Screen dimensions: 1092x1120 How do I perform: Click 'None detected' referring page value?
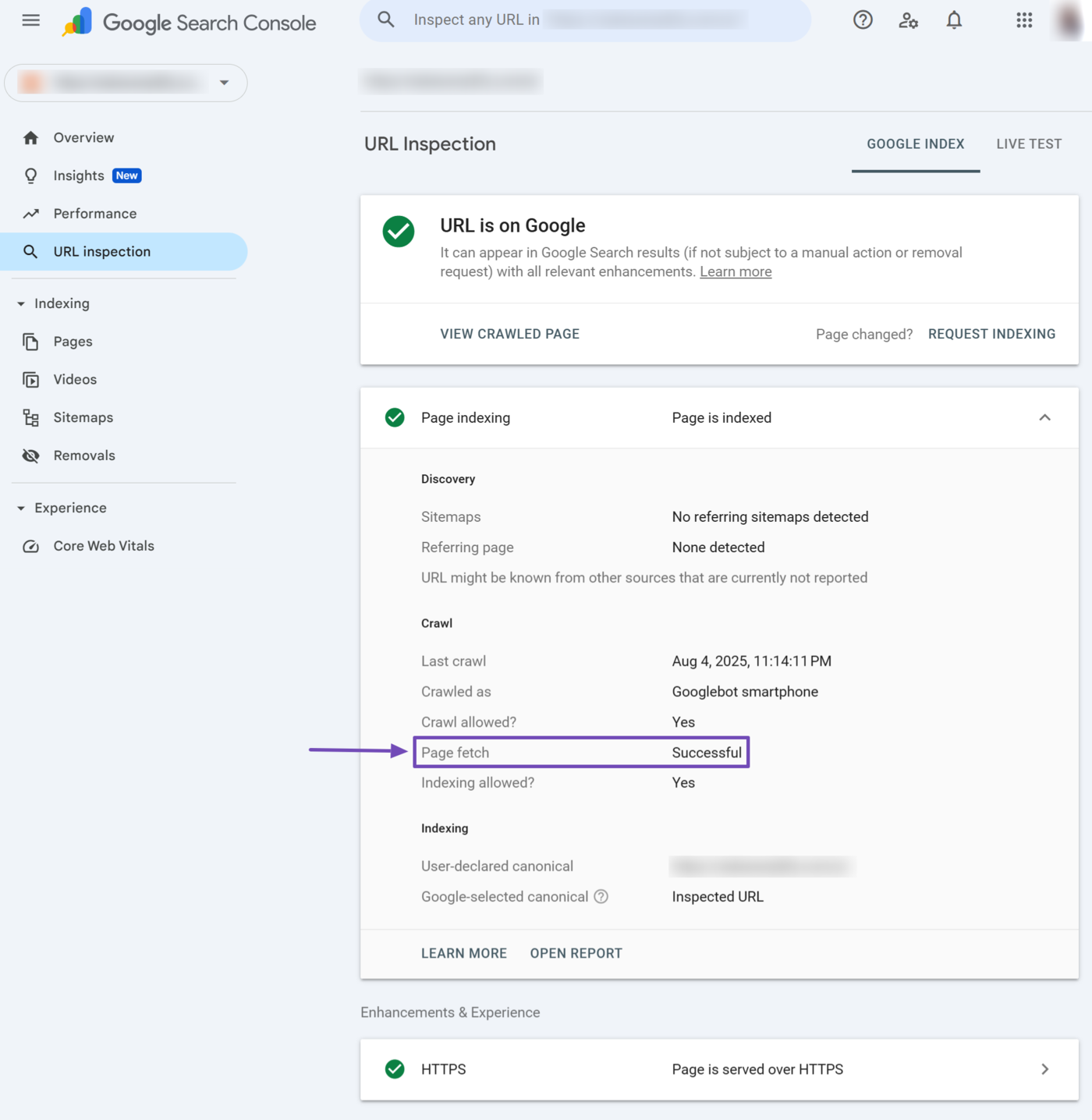pos(718,548)
